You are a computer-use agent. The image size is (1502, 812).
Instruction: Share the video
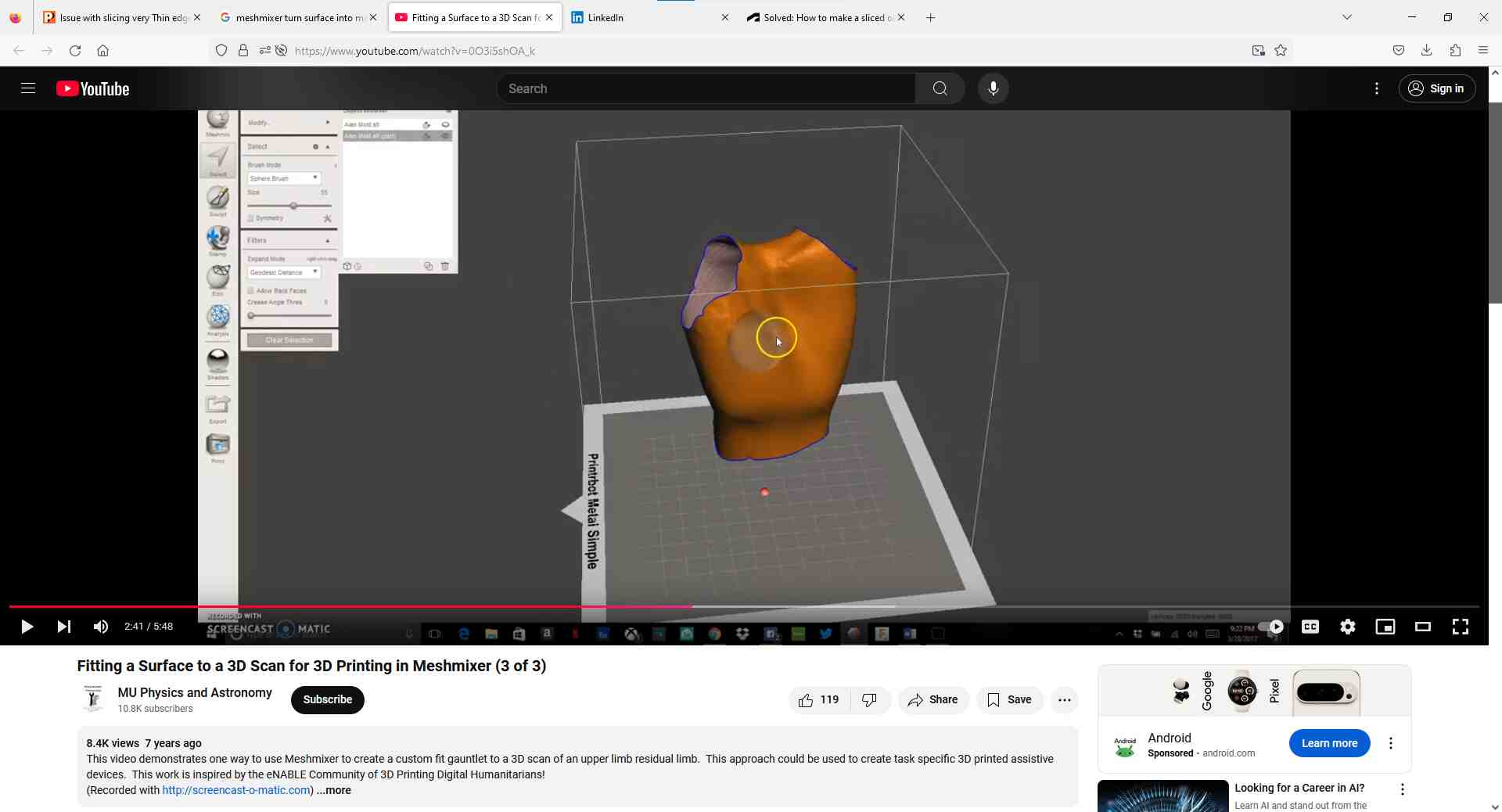pyautogui.click(x=932, y=700)
